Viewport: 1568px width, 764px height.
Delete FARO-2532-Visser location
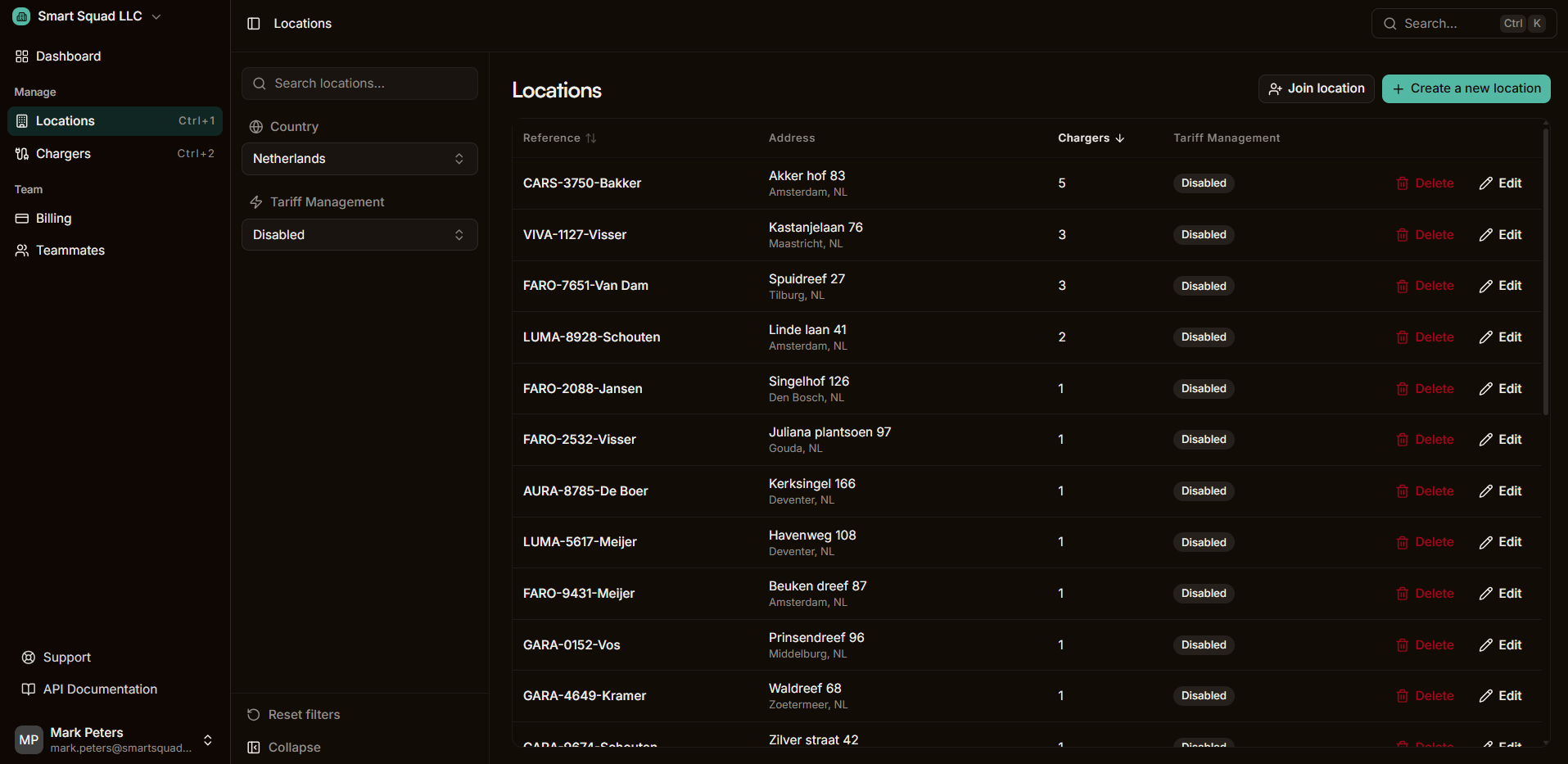coord(1425,440)
